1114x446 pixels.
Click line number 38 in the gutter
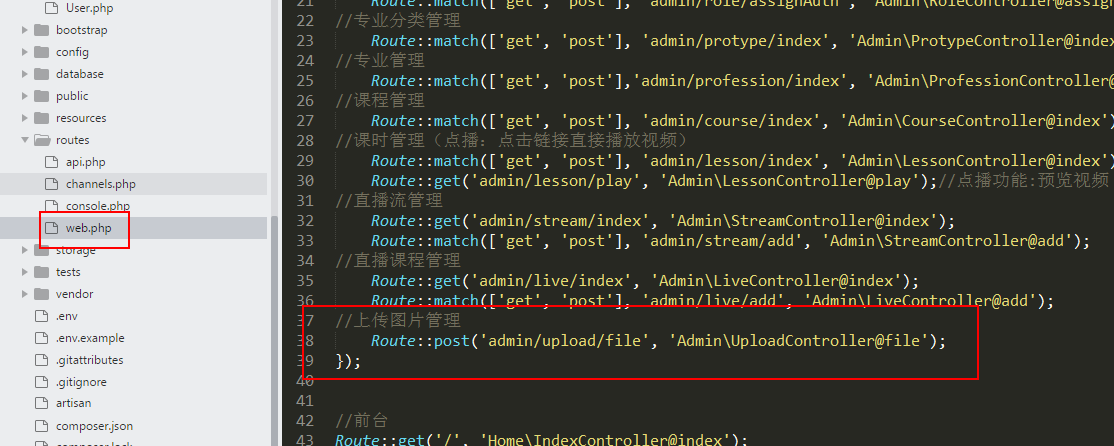click(x=304, y=341)
